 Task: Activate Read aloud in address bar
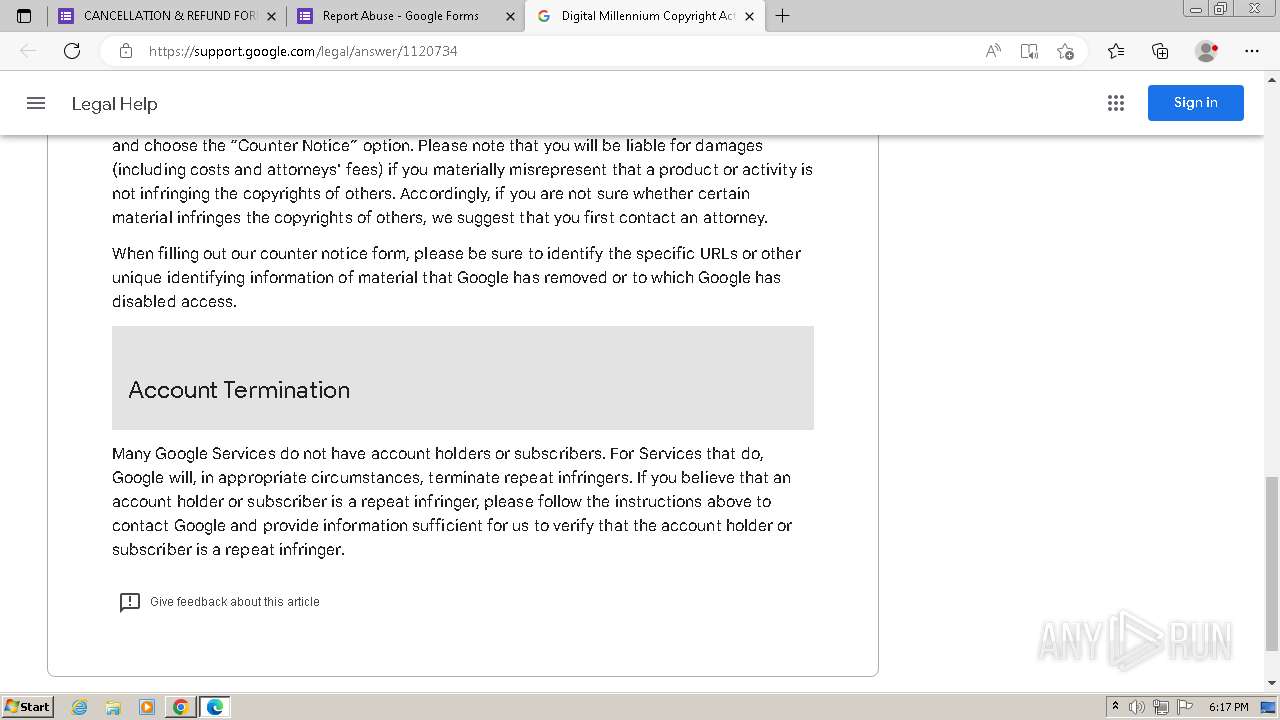pos(993,51)
